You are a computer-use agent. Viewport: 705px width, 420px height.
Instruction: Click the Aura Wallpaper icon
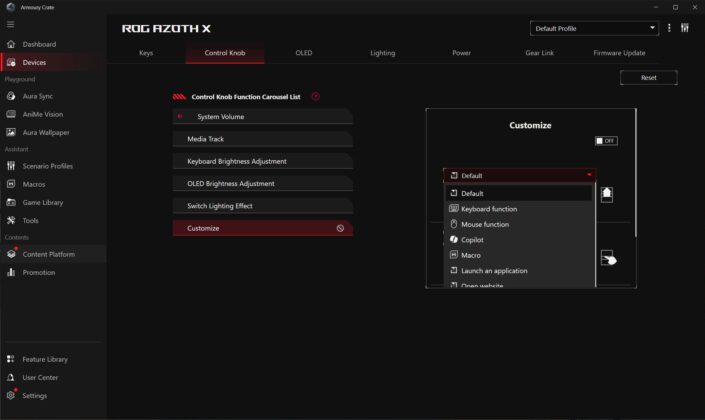tap(11, 132)
